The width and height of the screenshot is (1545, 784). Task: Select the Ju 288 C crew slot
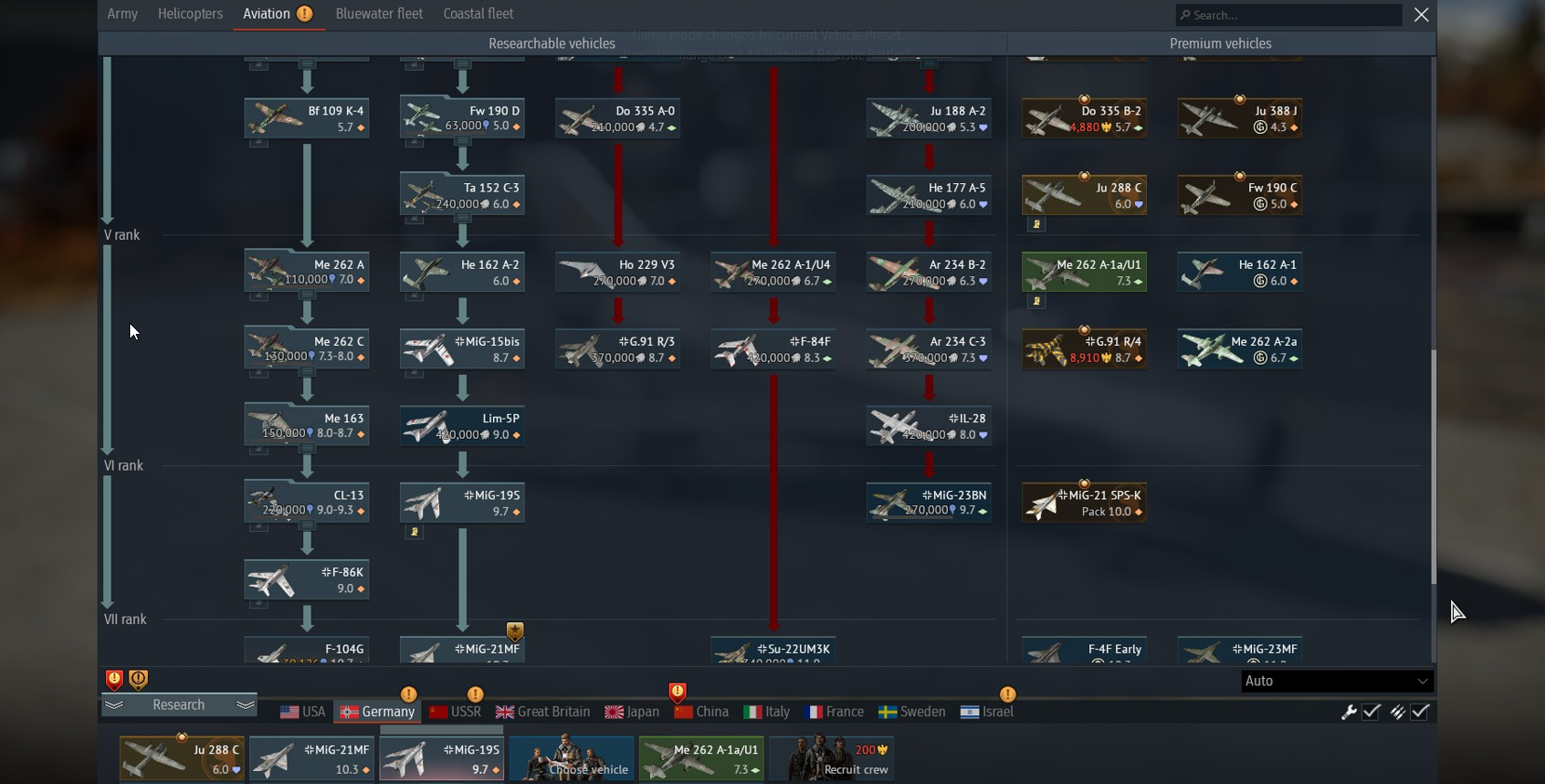181,758
